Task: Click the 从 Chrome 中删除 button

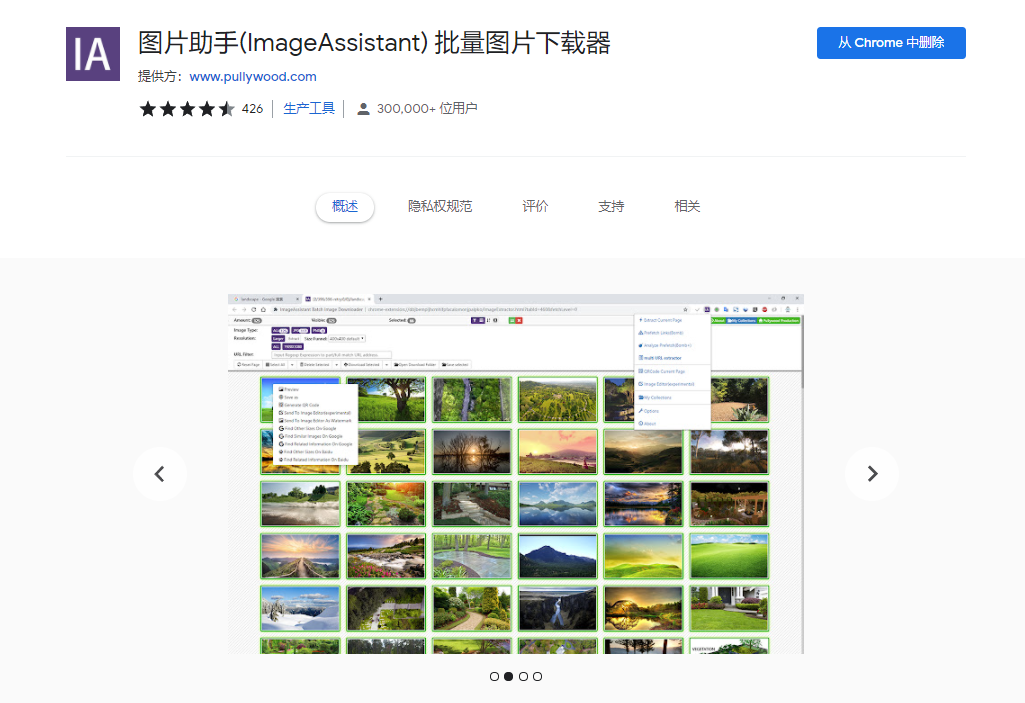Action: tap(890, 43)
